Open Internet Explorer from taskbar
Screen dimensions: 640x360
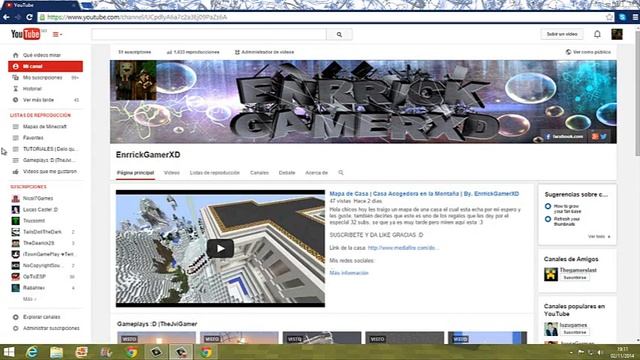pos(32,352)
